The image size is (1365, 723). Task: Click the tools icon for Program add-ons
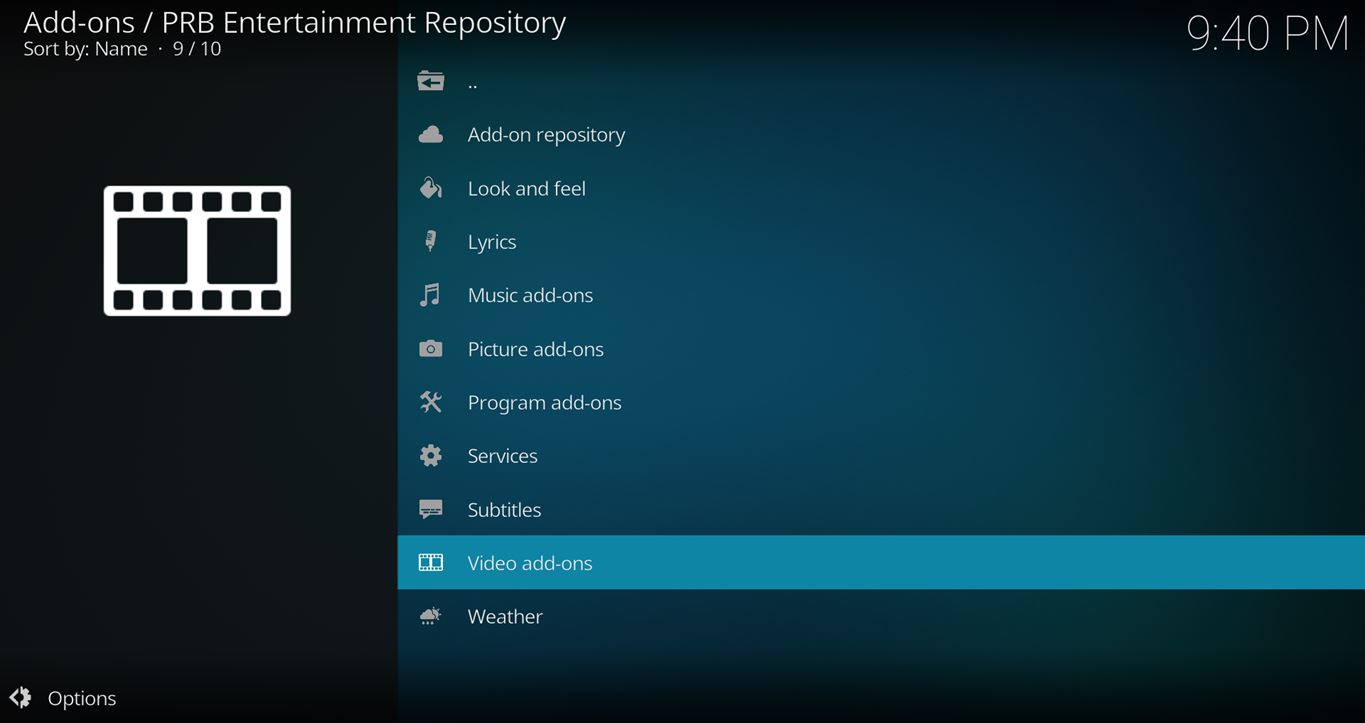[x=431, y=402]
